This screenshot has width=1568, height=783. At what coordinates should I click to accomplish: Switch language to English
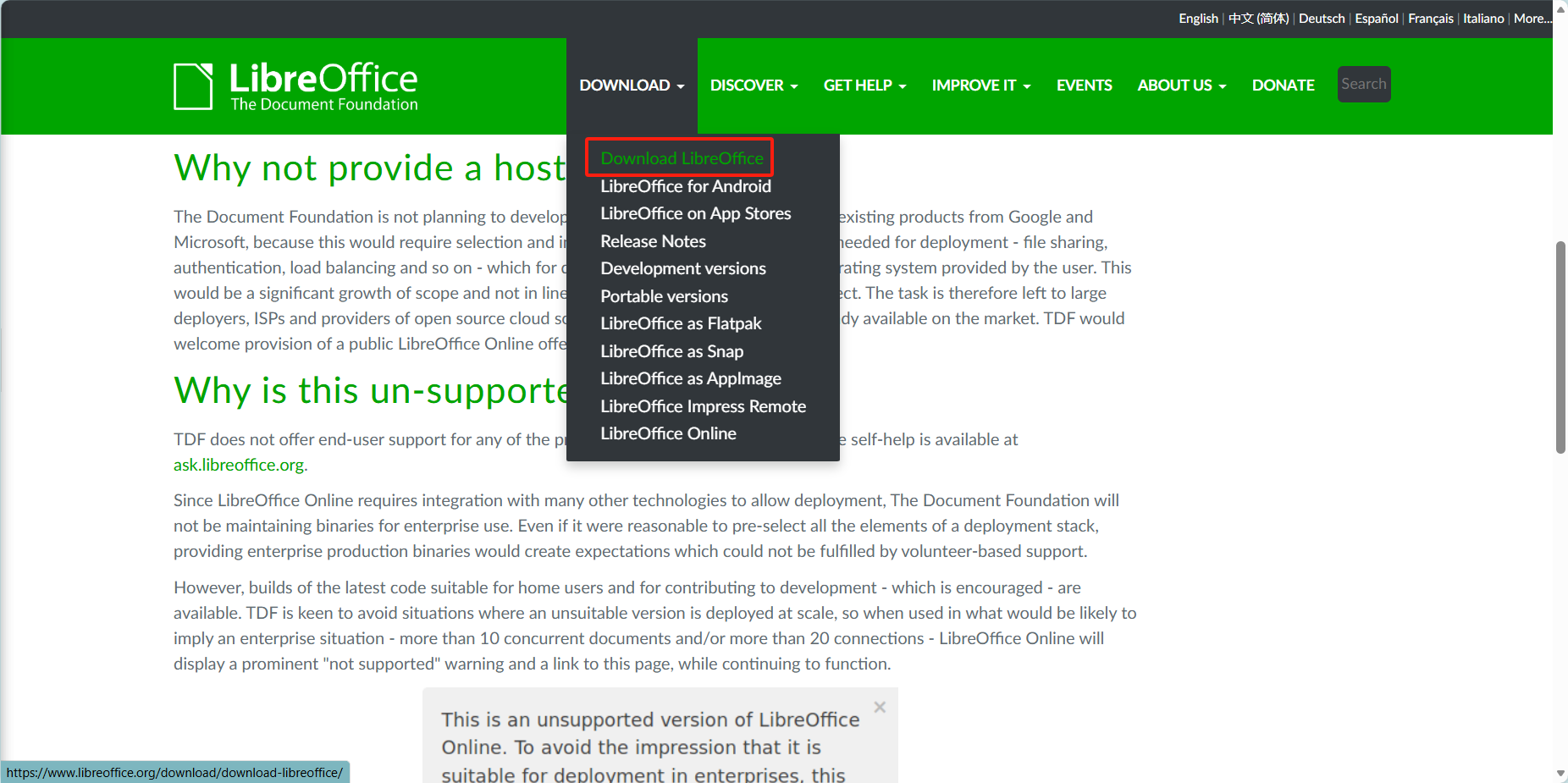tap(1198, 19)
